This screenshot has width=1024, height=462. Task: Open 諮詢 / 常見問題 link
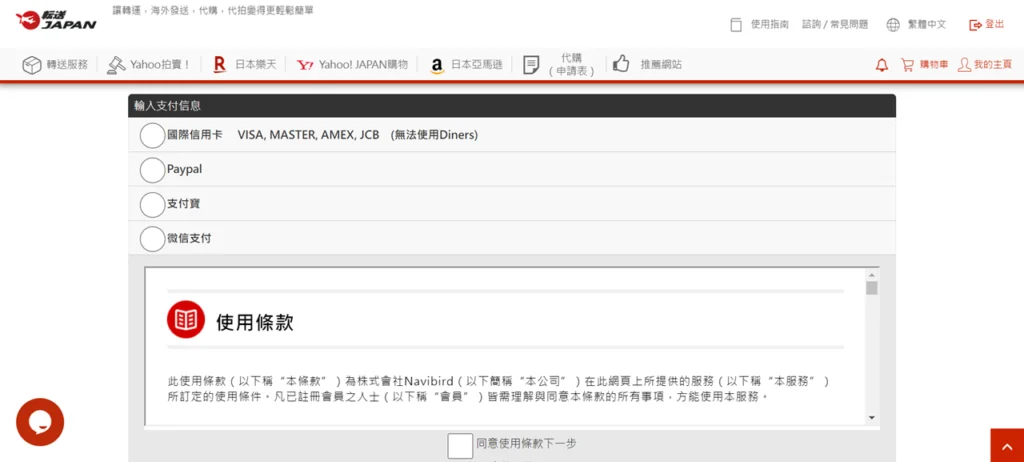click(835, 25)
